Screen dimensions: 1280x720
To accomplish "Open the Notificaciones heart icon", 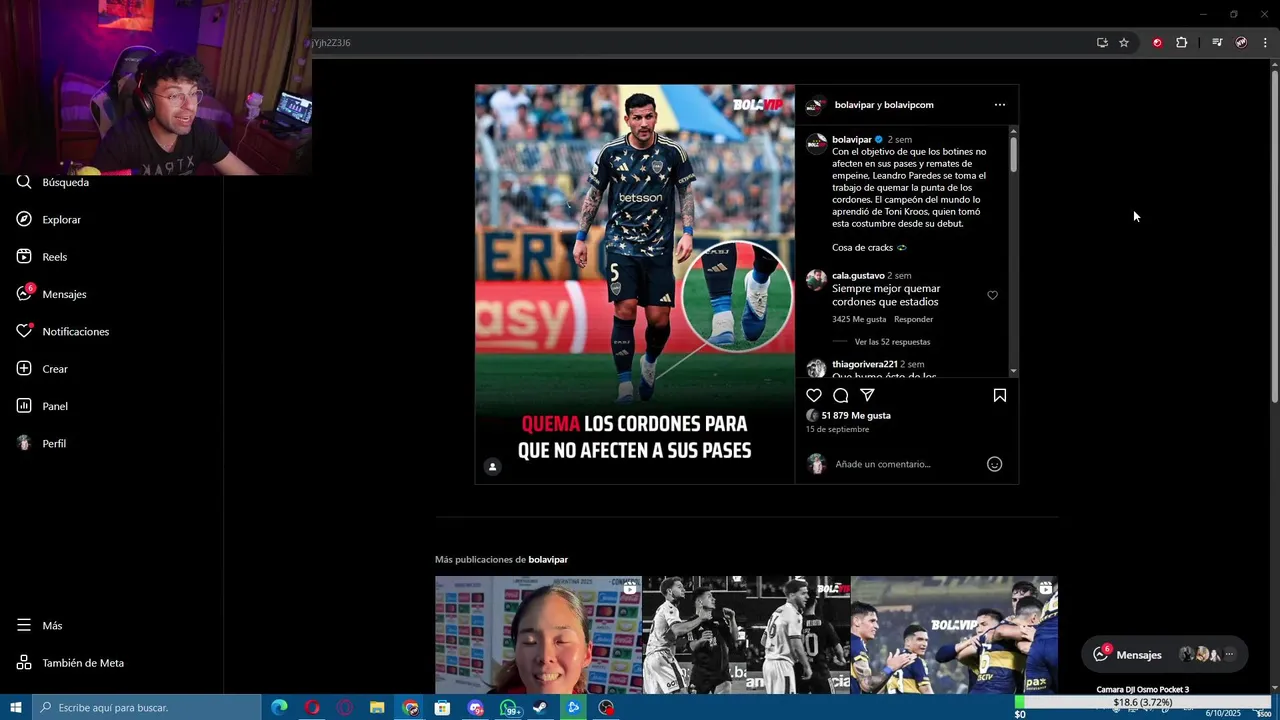I will point(24,331).
